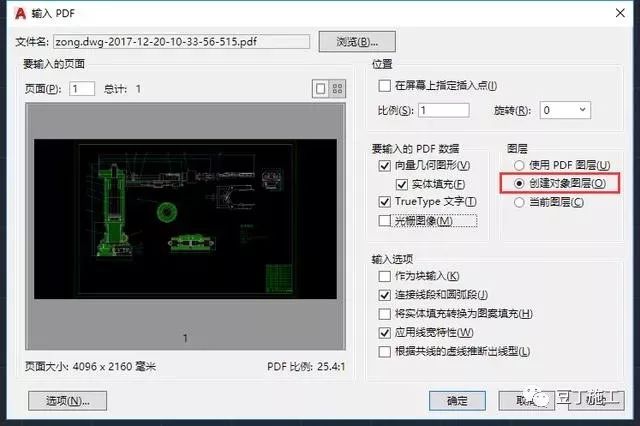Toggle 实体填充 checkbox
Viewport: 640px width, 426px height.
(401, 184)
